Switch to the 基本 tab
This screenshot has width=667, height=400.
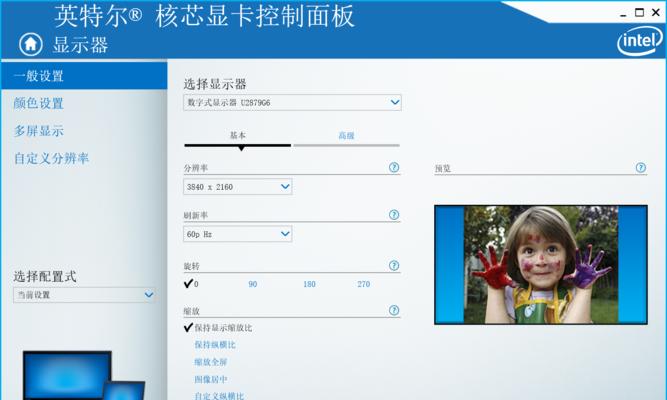coord(238,136)
